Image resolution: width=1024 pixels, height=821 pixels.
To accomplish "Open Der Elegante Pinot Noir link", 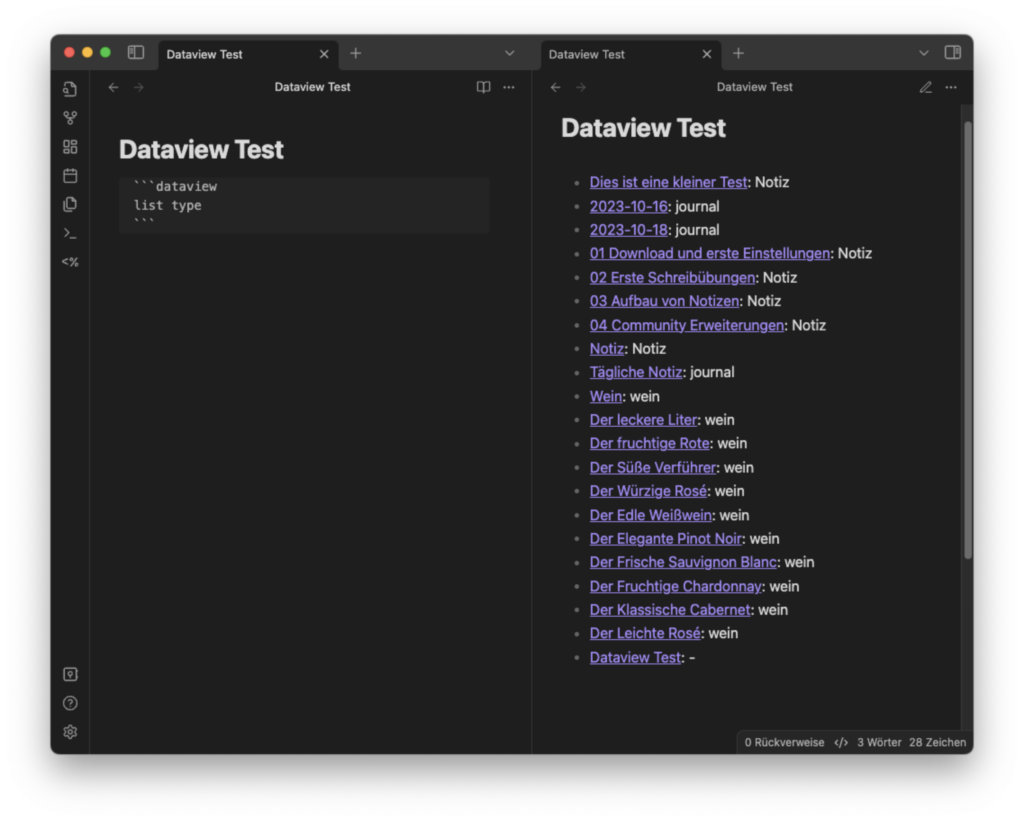I will [x=665, y=539].
